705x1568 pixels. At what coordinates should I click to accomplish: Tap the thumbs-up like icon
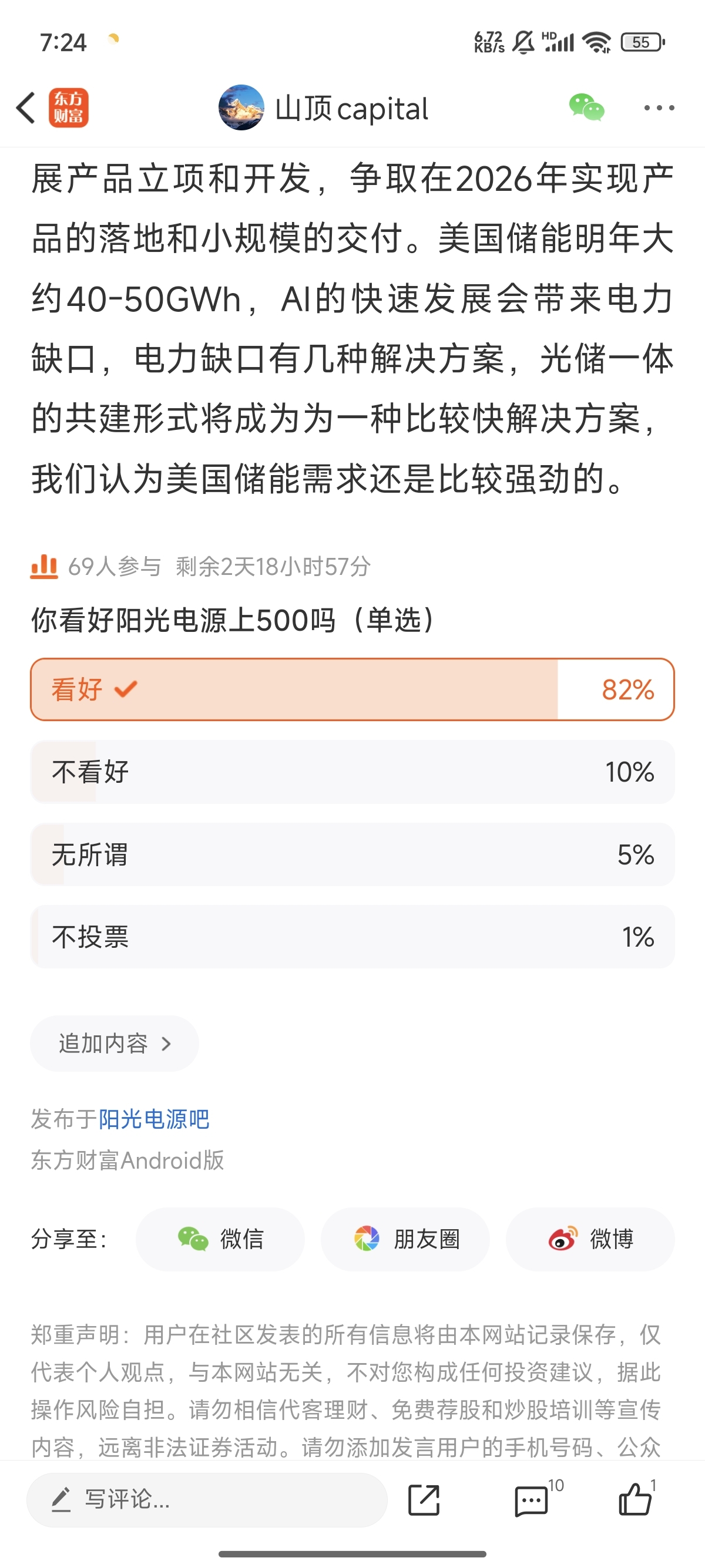(x=635, y=1499)
